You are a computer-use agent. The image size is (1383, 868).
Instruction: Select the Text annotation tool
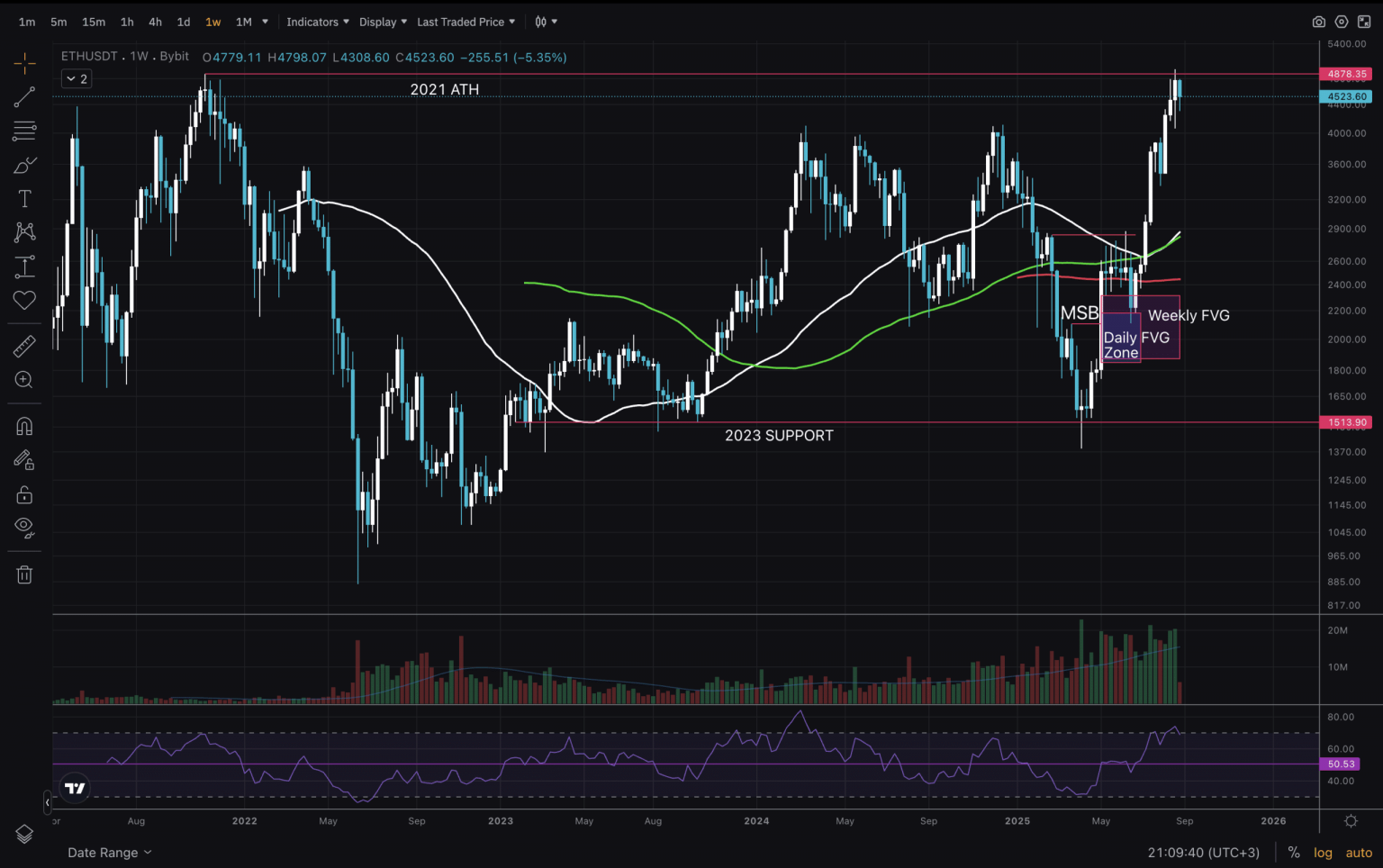coord(24,198)
